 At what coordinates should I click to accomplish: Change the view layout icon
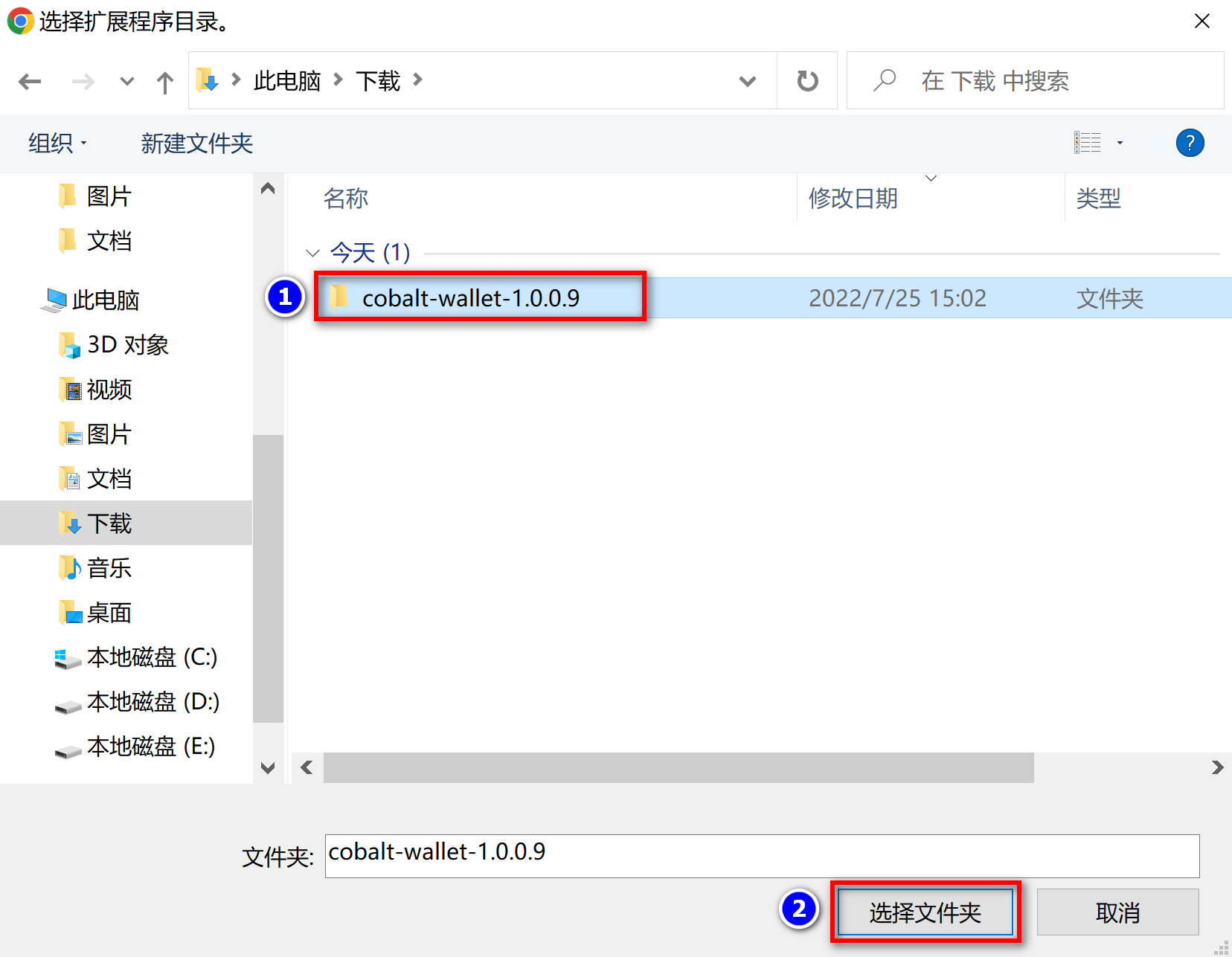pos(1087,143)
